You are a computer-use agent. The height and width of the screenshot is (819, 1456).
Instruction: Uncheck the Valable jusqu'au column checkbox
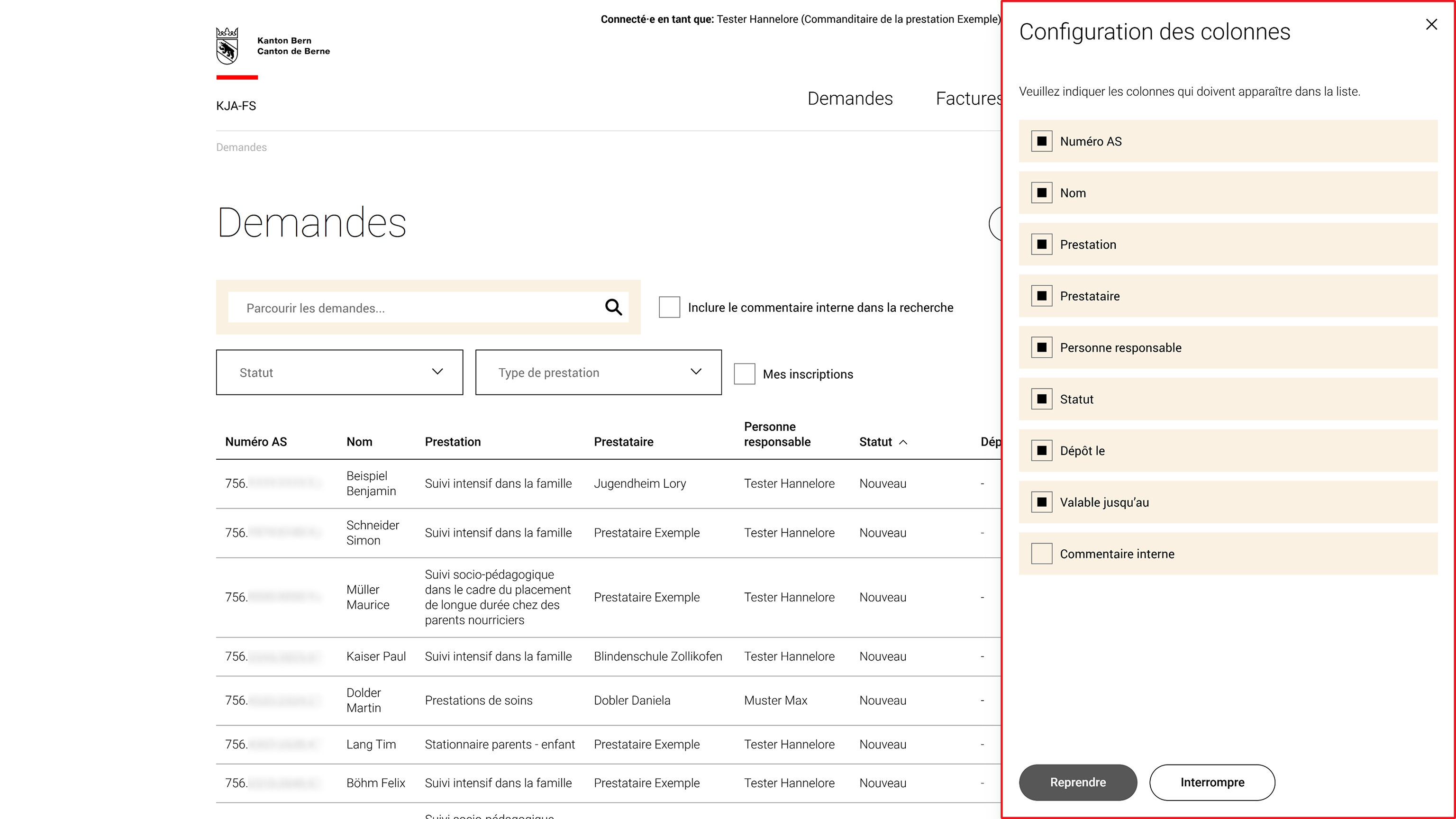click(1041, 502)
